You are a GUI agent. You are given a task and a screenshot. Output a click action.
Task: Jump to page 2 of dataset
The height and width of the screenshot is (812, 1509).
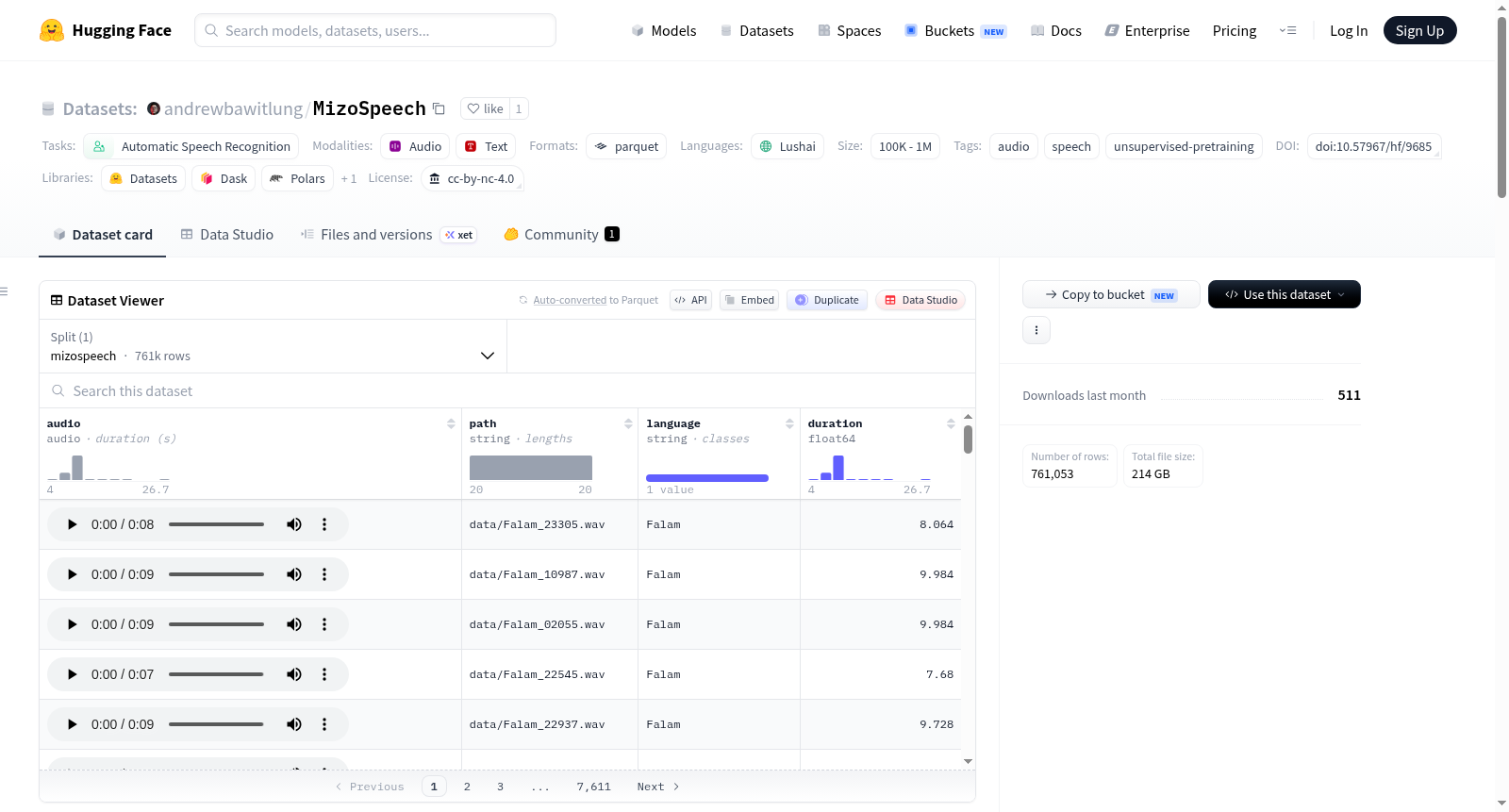tap(467, 787)
